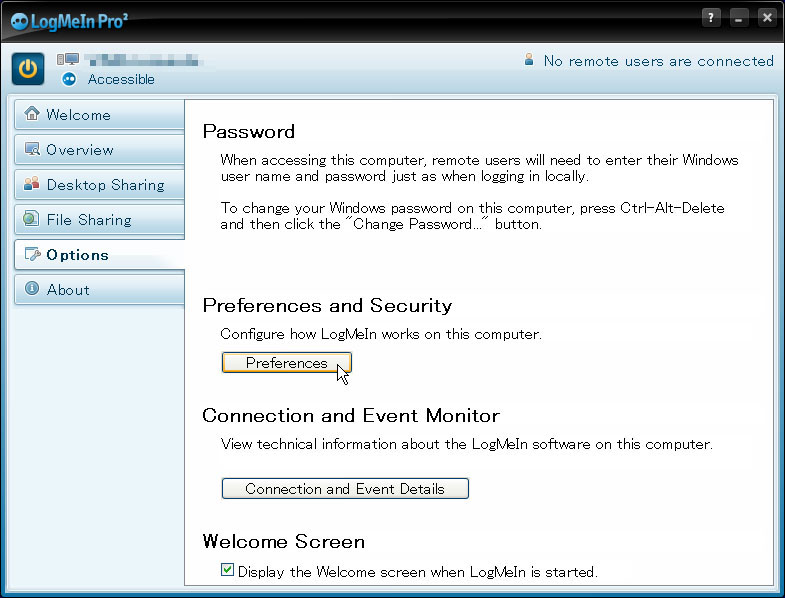Minimize the LogMeIn window
Viewport: 785px width, 598px height.
tap(739, 18)
